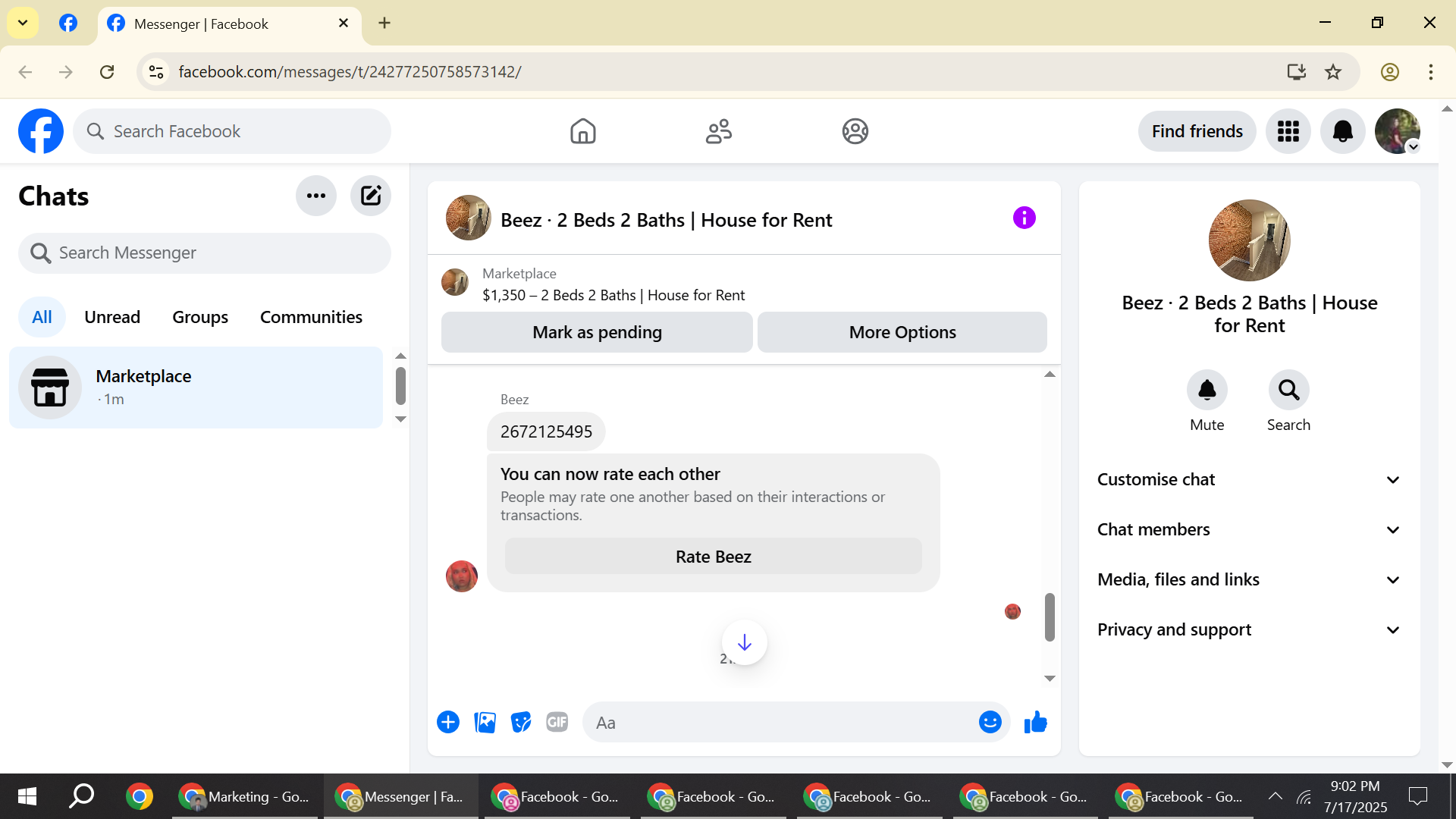
Task: Select the Communities chats filter
Action: [311, 317]
